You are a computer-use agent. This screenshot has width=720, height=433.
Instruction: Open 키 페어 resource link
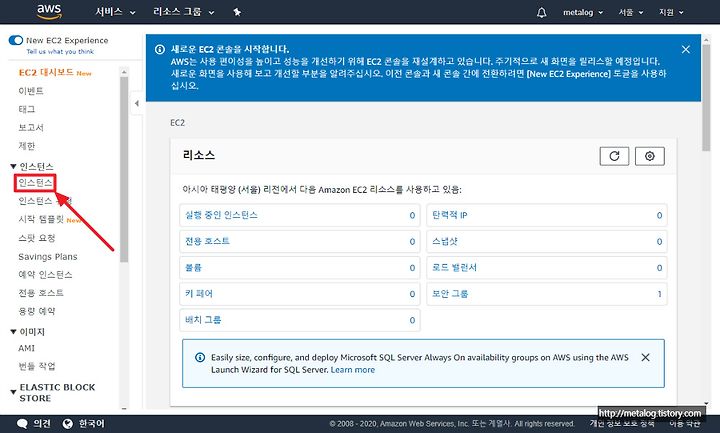pos(199,293)
